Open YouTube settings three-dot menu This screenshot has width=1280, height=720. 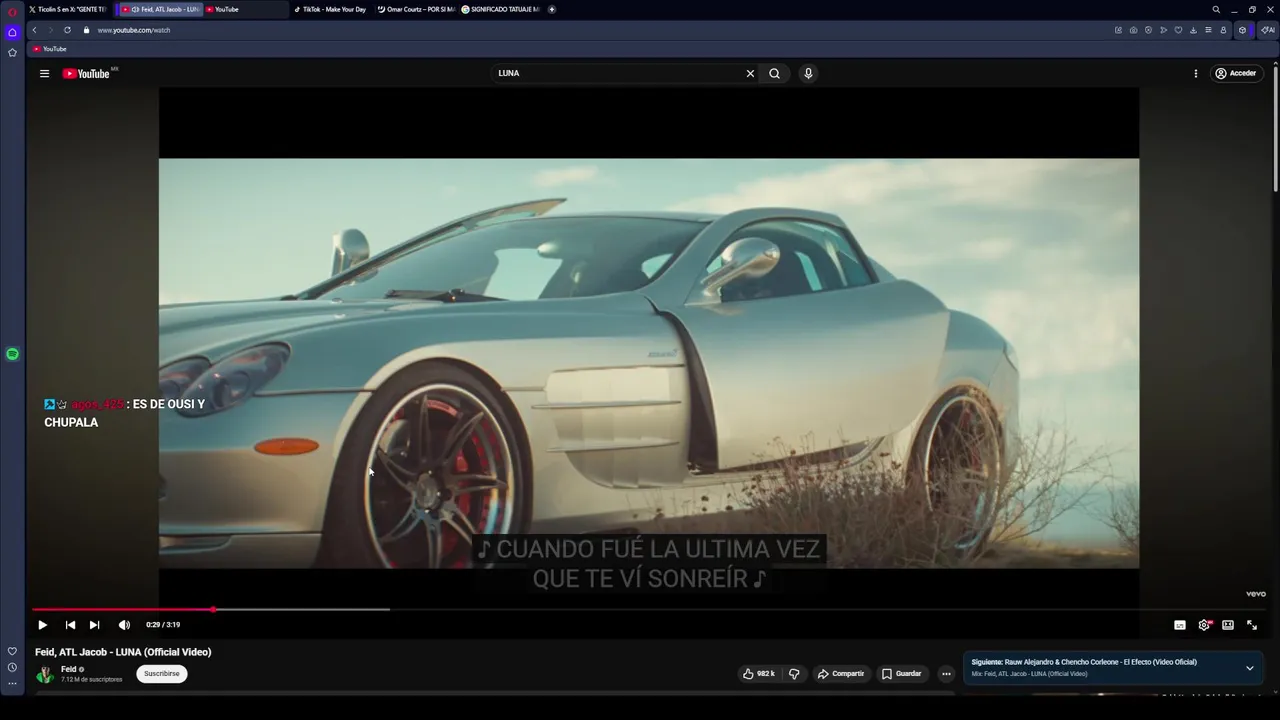pyautogui.click(x=1195, y=73)
